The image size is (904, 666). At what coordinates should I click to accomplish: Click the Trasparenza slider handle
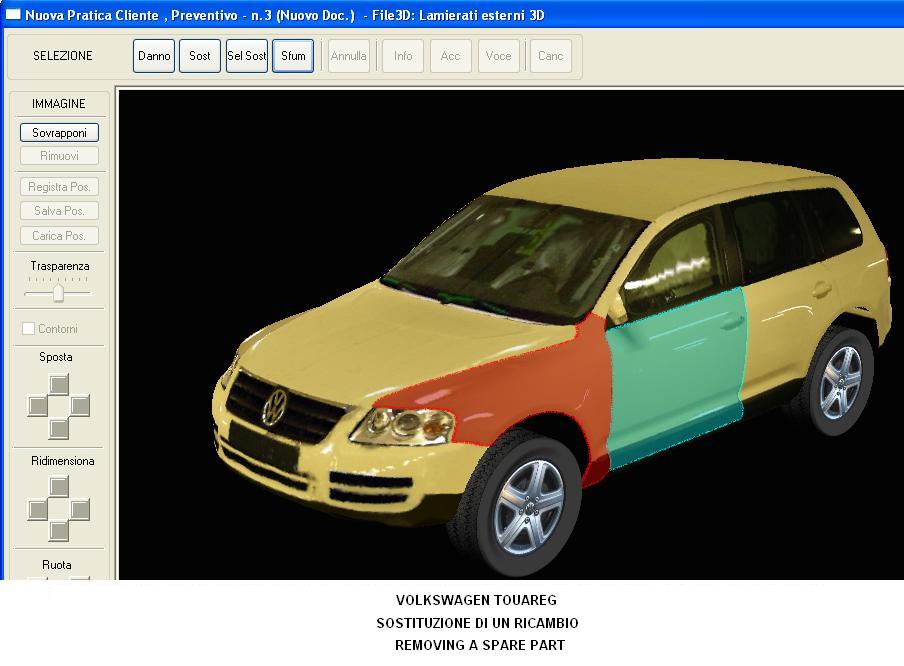pos(58,292)
